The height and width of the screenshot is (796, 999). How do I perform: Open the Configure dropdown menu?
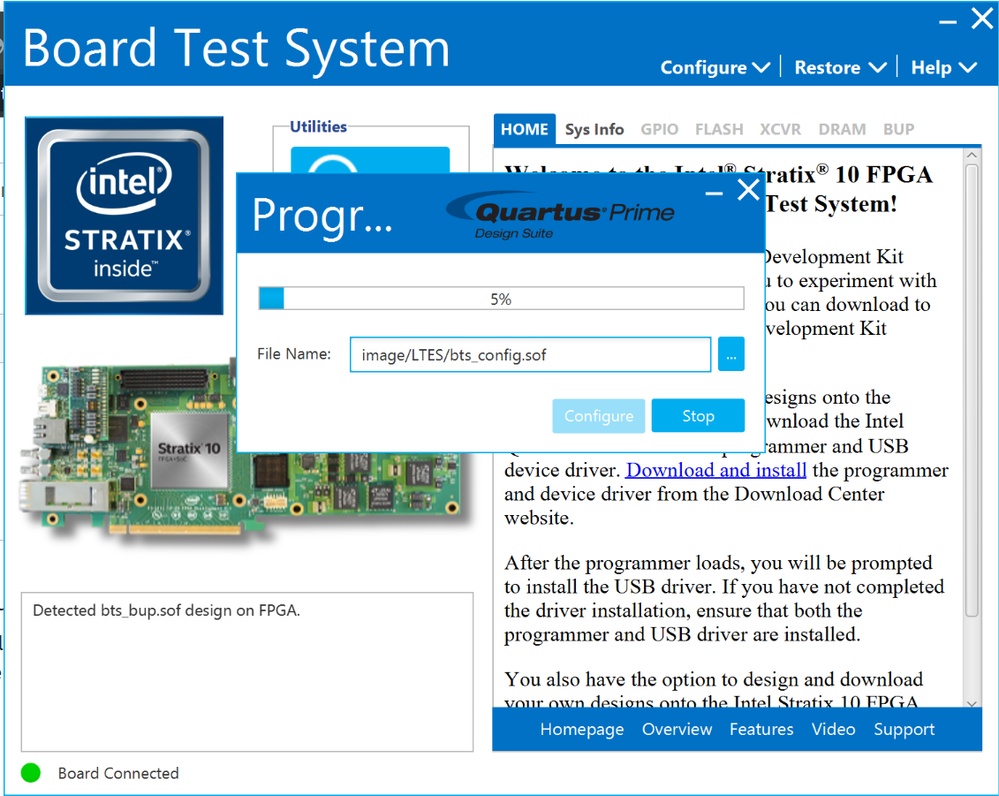pyautogui.click(x=715, y=68)
